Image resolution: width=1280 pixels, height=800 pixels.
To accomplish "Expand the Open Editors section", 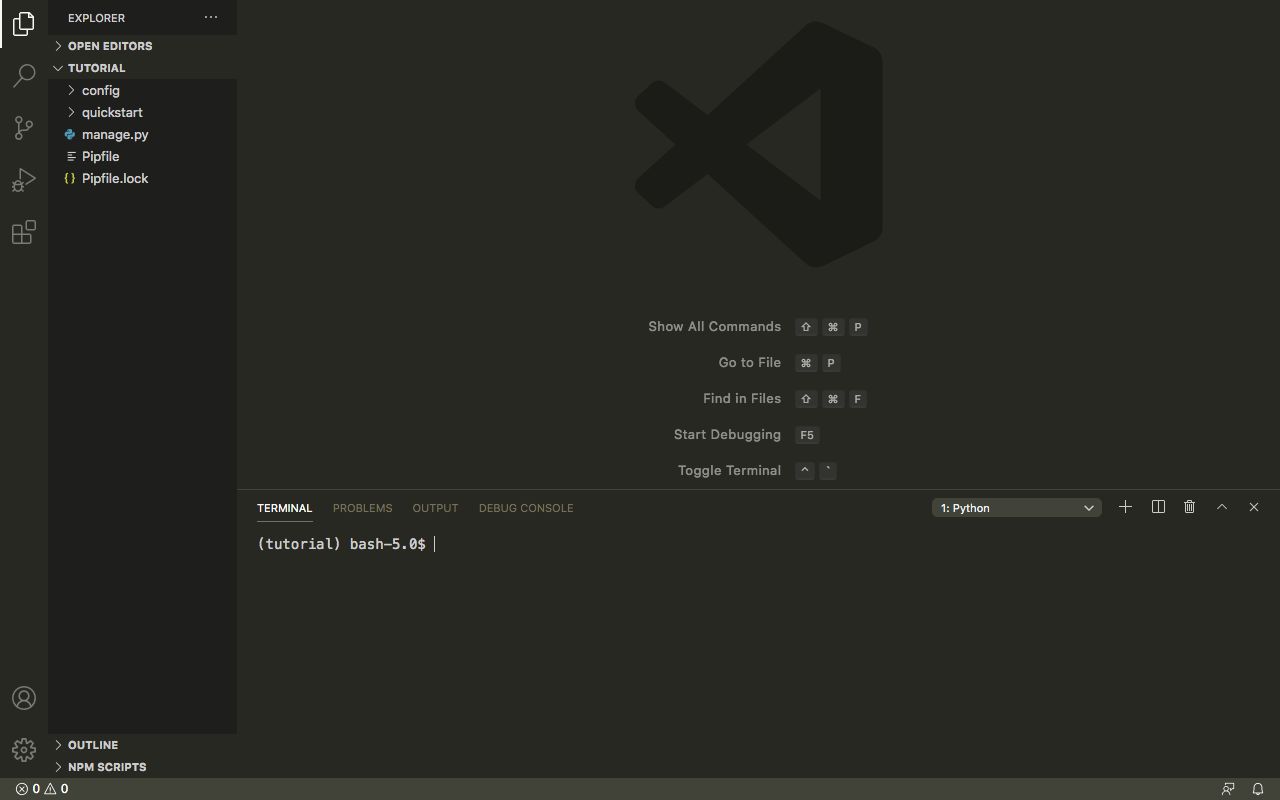I will click(x=142, y=46).
